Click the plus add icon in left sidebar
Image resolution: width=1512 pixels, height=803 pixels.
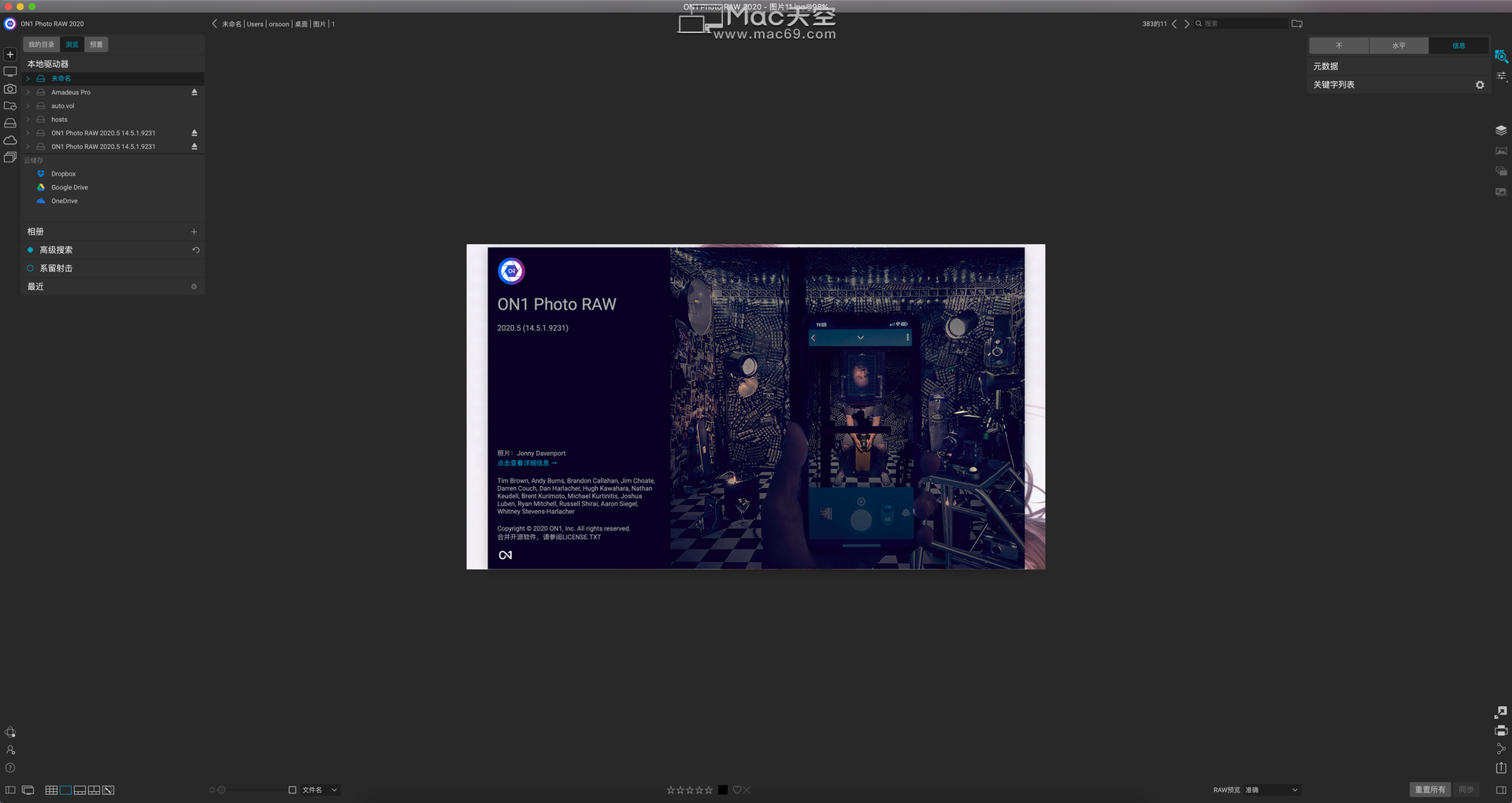[x=10, y=54]
